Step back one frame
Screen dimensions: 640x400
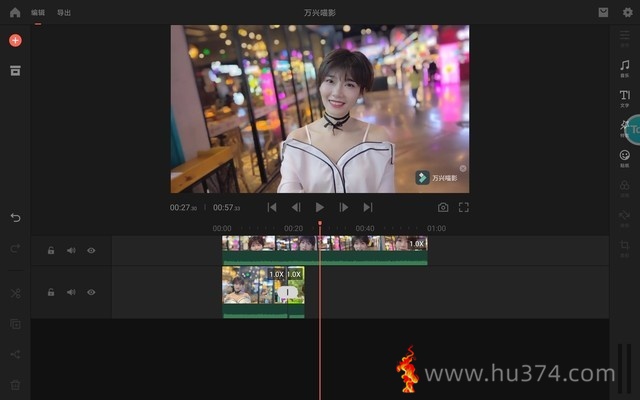[296, 207]
